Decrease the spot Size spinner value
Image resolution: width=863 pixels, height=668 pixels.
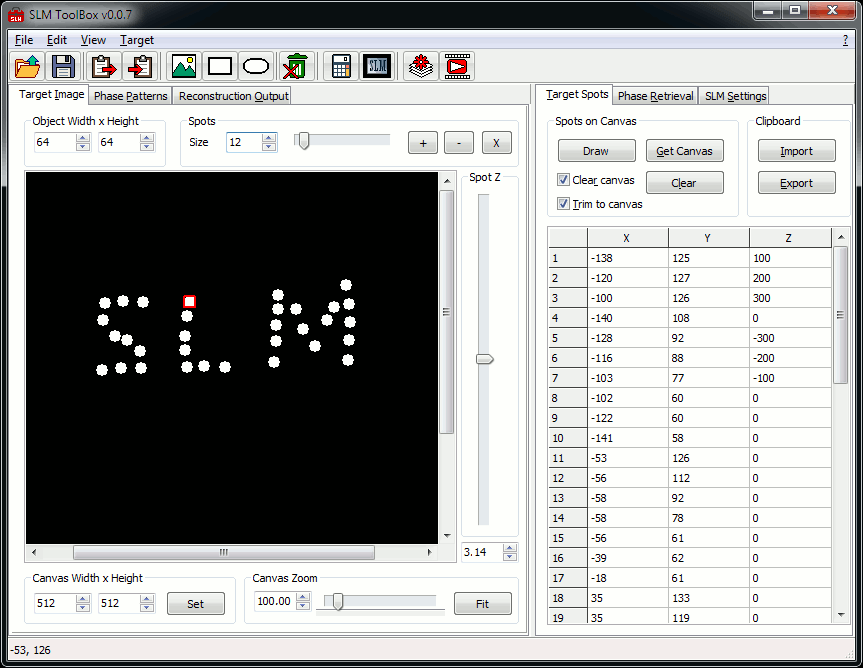click(269, 146)
